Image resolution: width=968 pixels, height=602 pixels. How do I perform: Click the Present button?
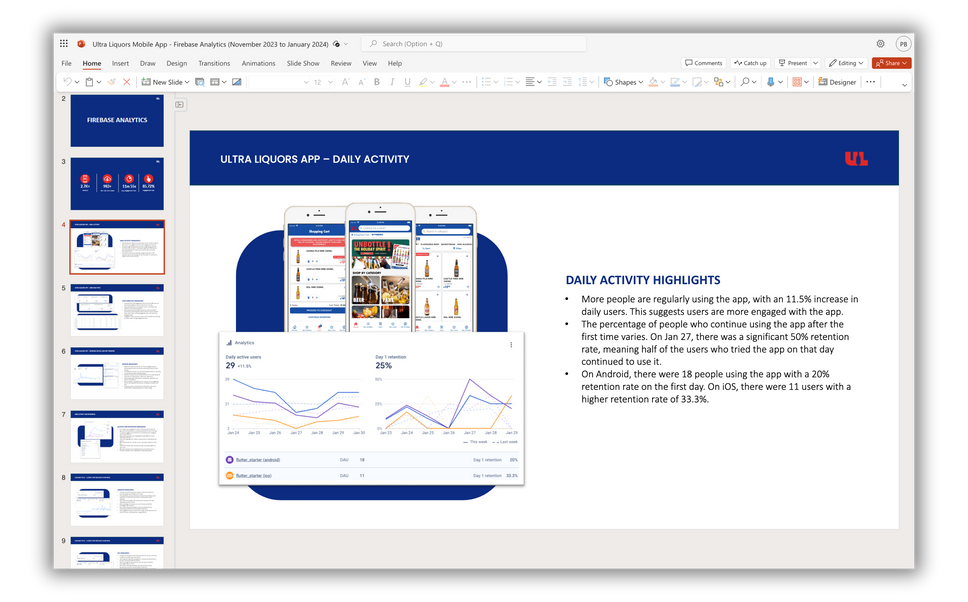click(793, 63)
